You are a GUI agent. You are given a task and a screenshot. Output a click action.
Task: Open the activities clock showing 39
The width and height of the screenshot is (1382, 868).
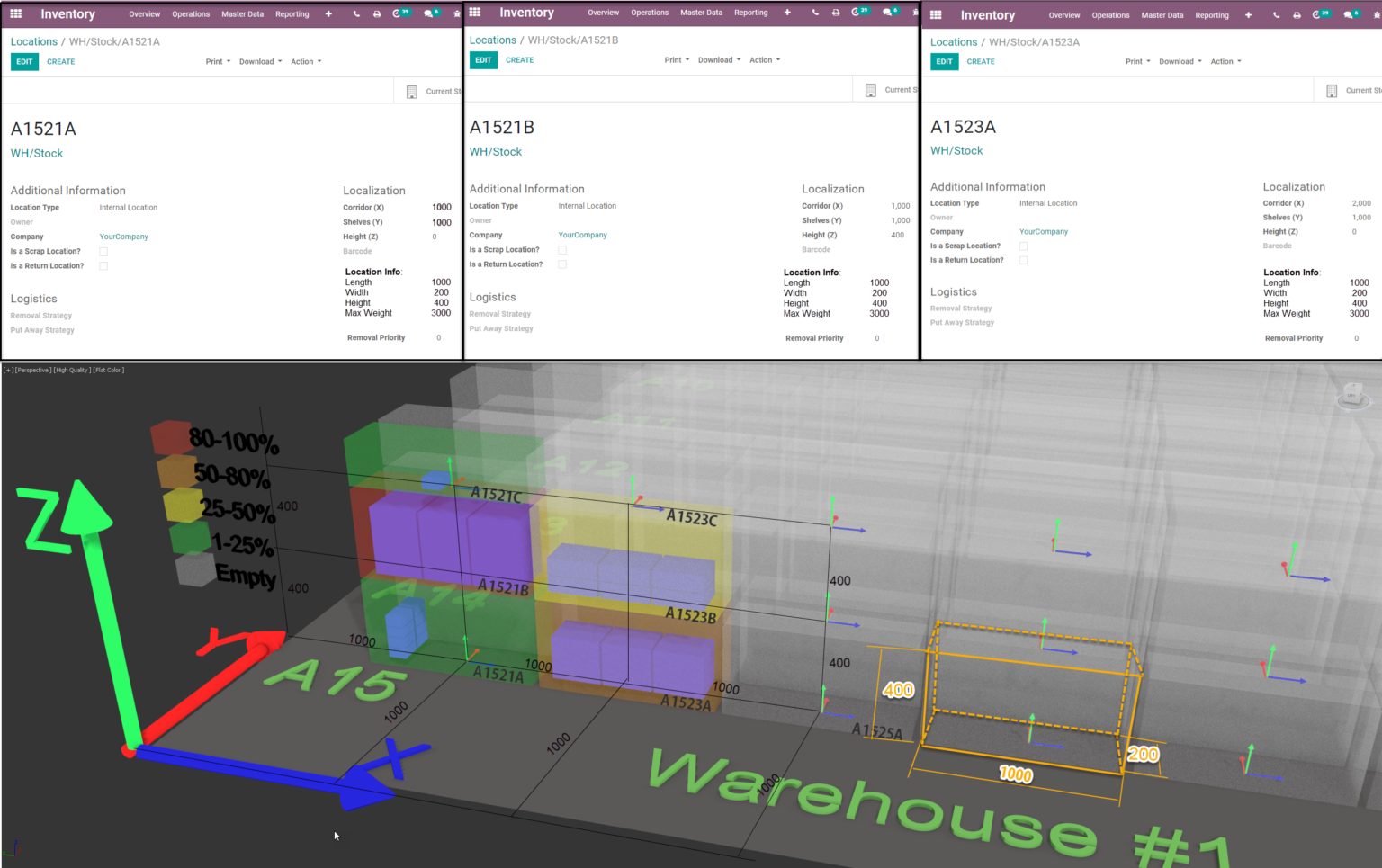tap(397, 13)
